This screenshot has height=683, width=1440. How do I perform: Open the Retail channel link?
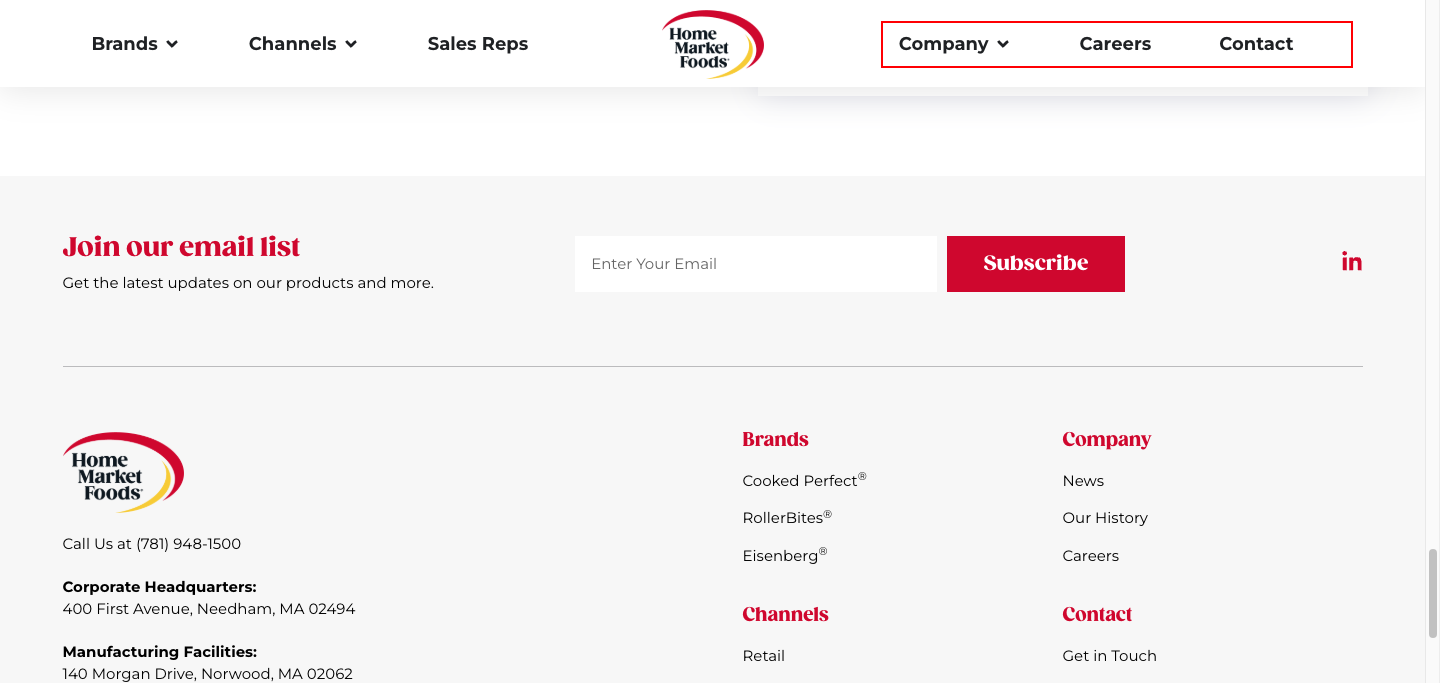tap(763, 656)
